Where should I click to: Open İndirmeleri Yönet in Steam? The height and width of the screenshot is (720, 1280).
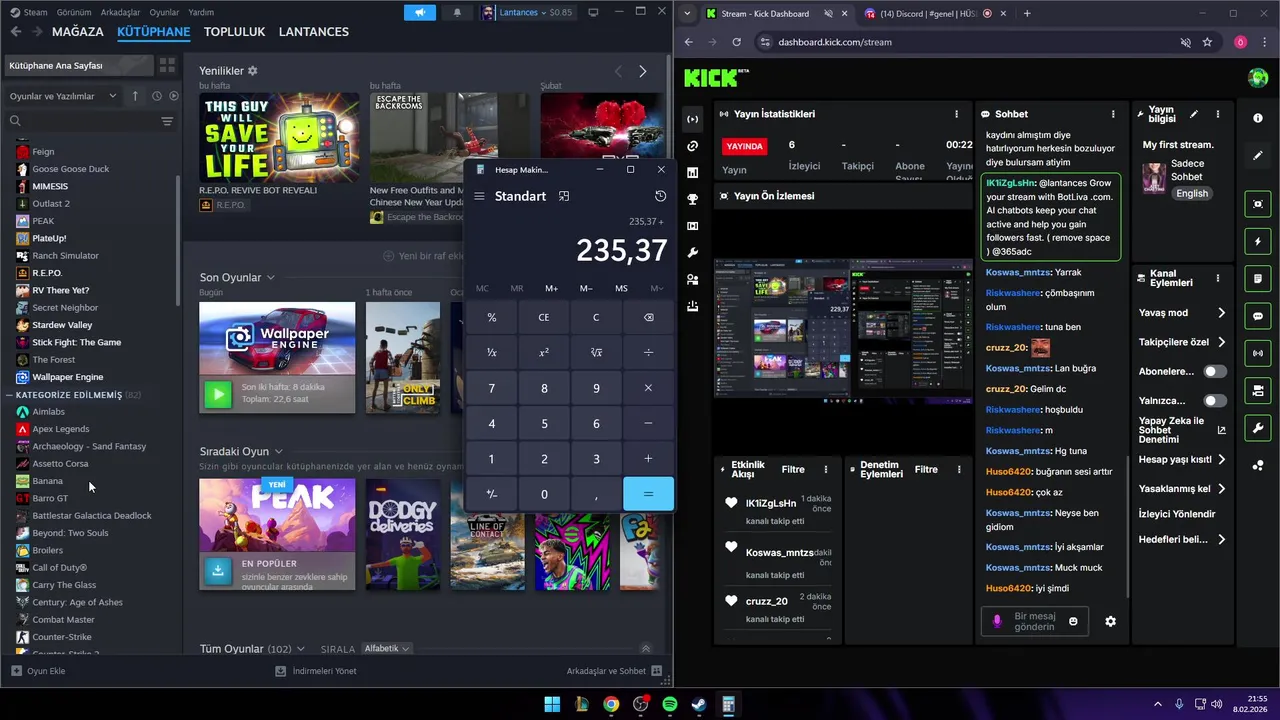point(316,671)
